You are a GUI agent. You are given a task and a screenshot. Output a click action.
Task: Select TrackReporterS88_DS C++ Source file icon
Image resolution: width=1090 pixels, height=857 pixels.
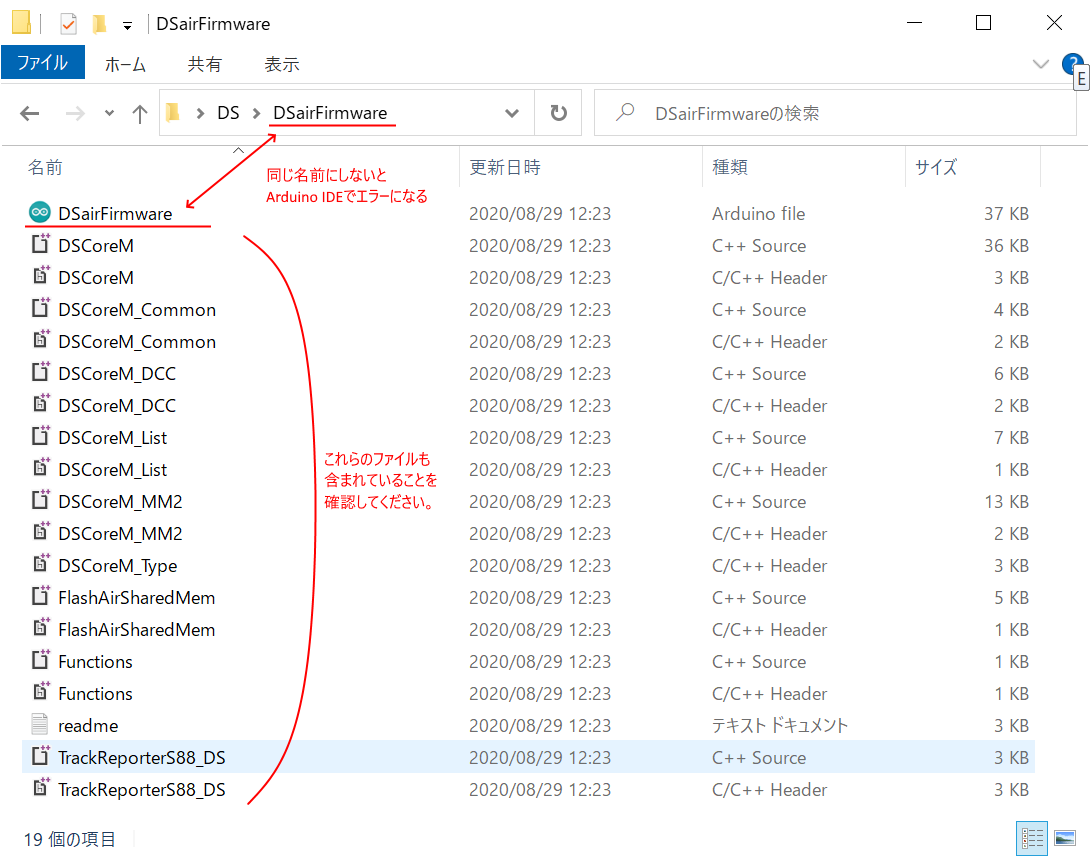40,756
